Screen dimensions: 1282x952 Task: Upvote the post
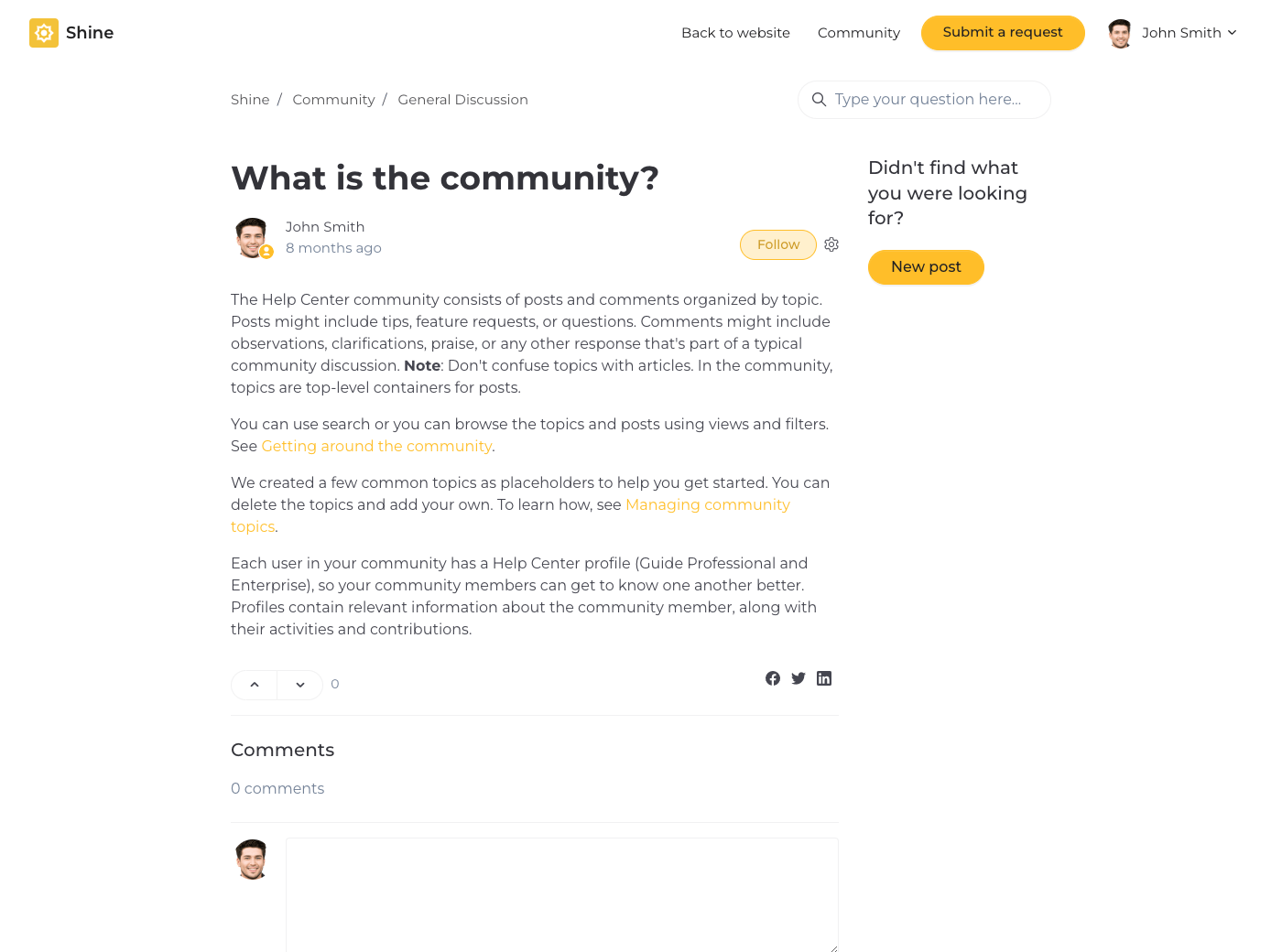pyautogui.click(x=255, y=685)
